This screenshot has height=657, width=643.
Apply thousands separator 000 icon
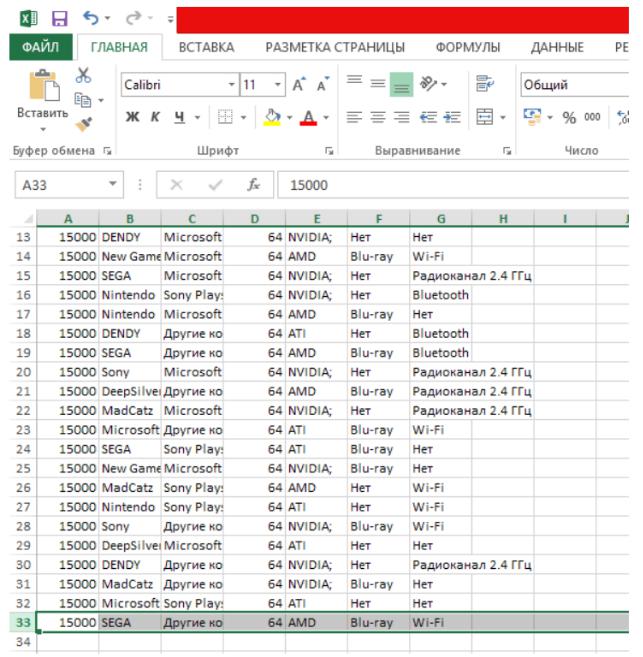(x=592, y=117)
